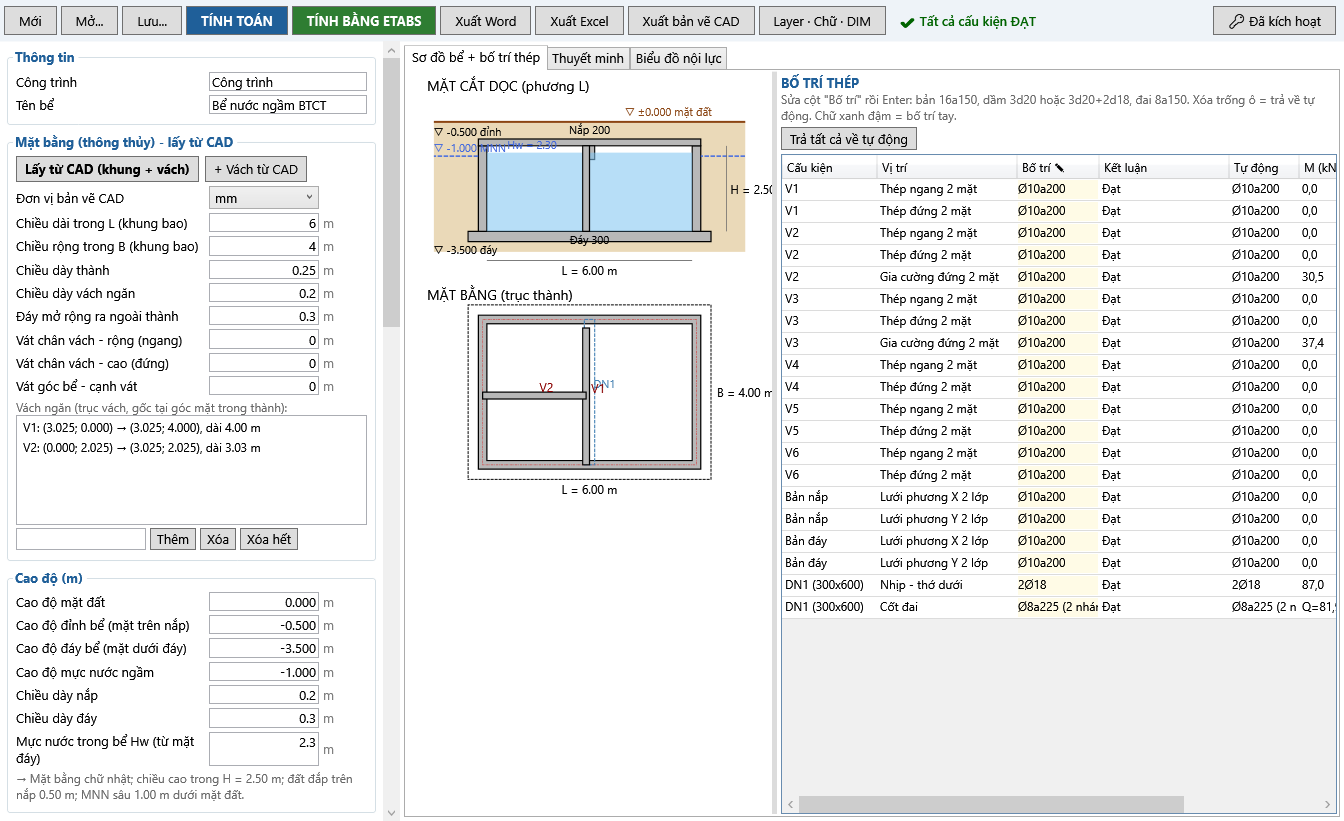Click the Mực nước trong bể Hw field
Screen dimensions: 1344x821
tap(264, 749)
